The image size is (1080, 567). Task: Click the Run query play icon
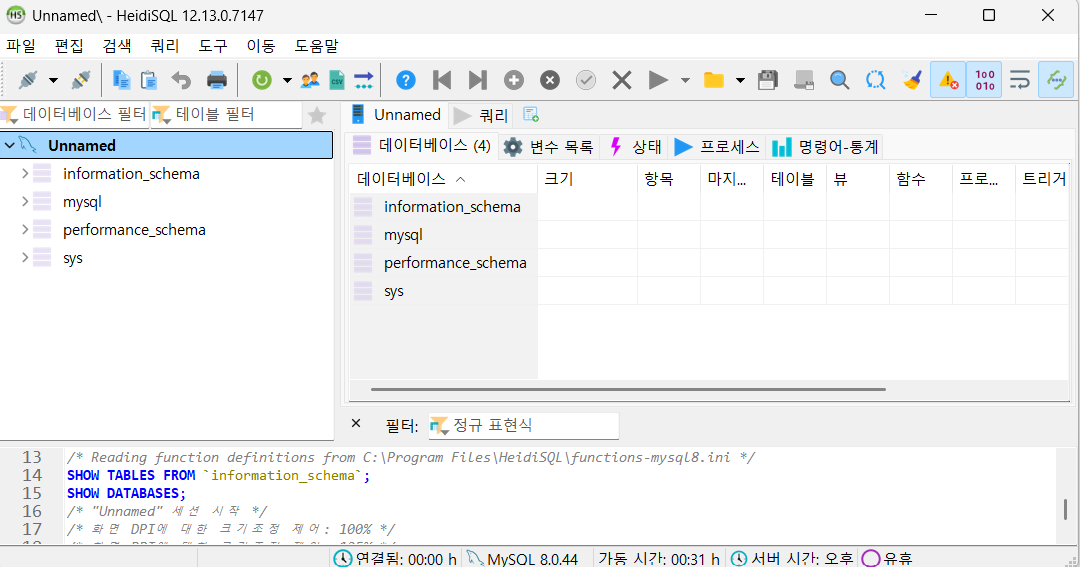[x=658, y=80]
